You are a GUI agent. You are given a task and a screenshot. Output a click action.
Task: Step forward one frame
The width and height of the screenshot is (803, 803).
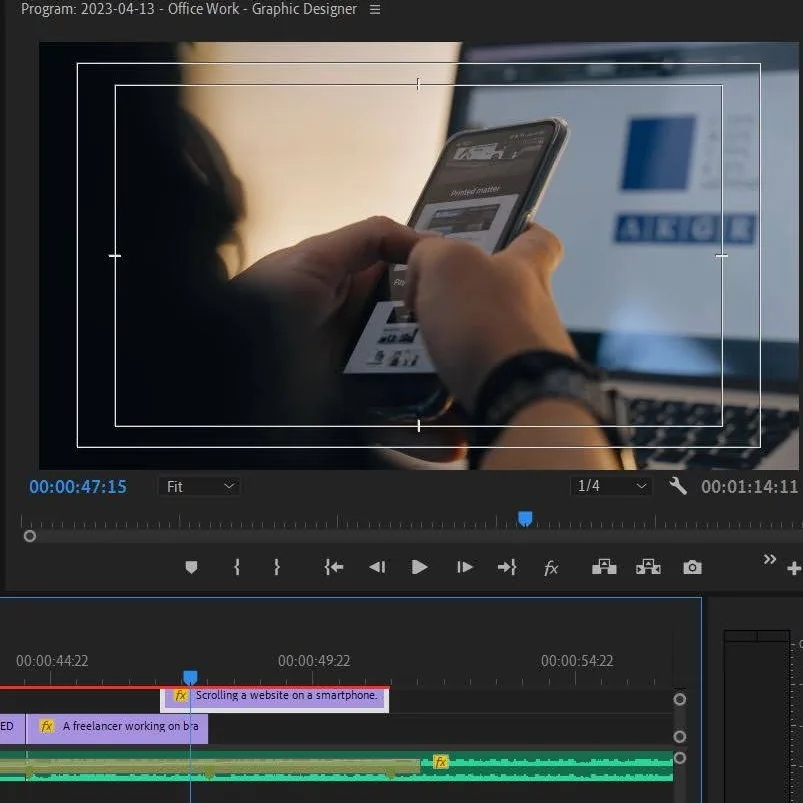(x=464, y=567)
